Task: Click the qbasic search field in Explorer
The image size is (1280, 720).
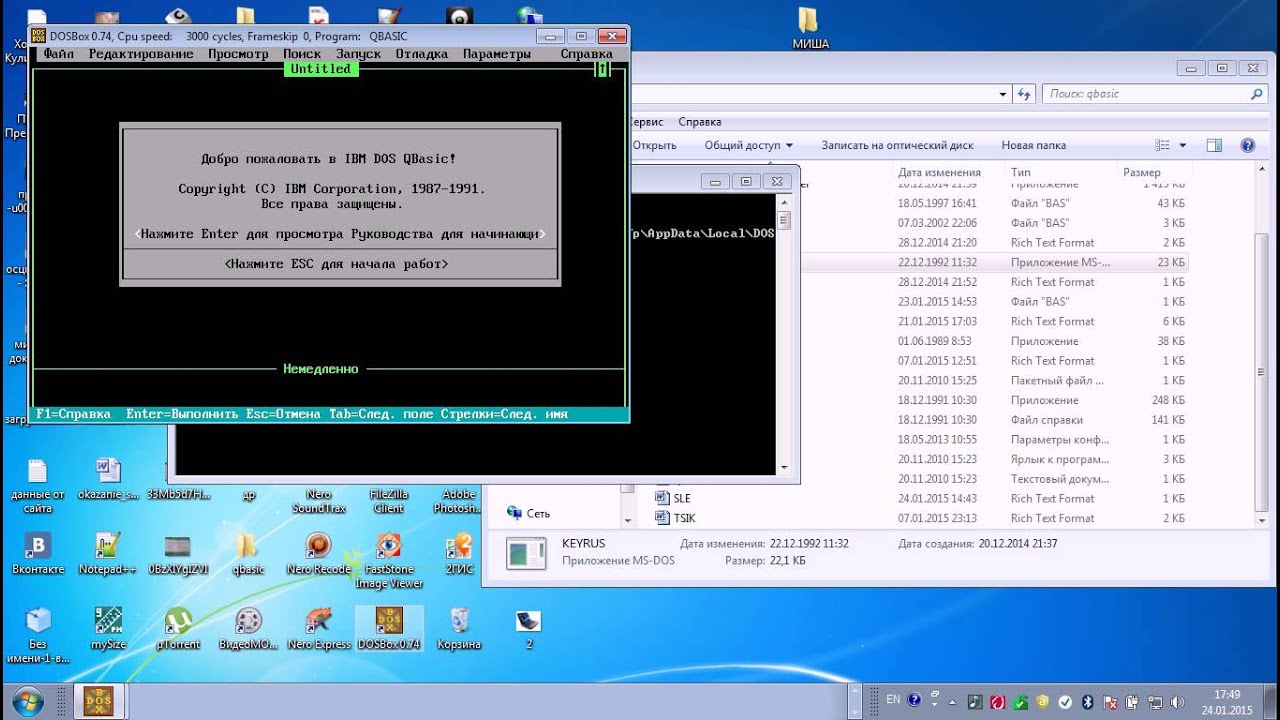Action: [1145, 94]
